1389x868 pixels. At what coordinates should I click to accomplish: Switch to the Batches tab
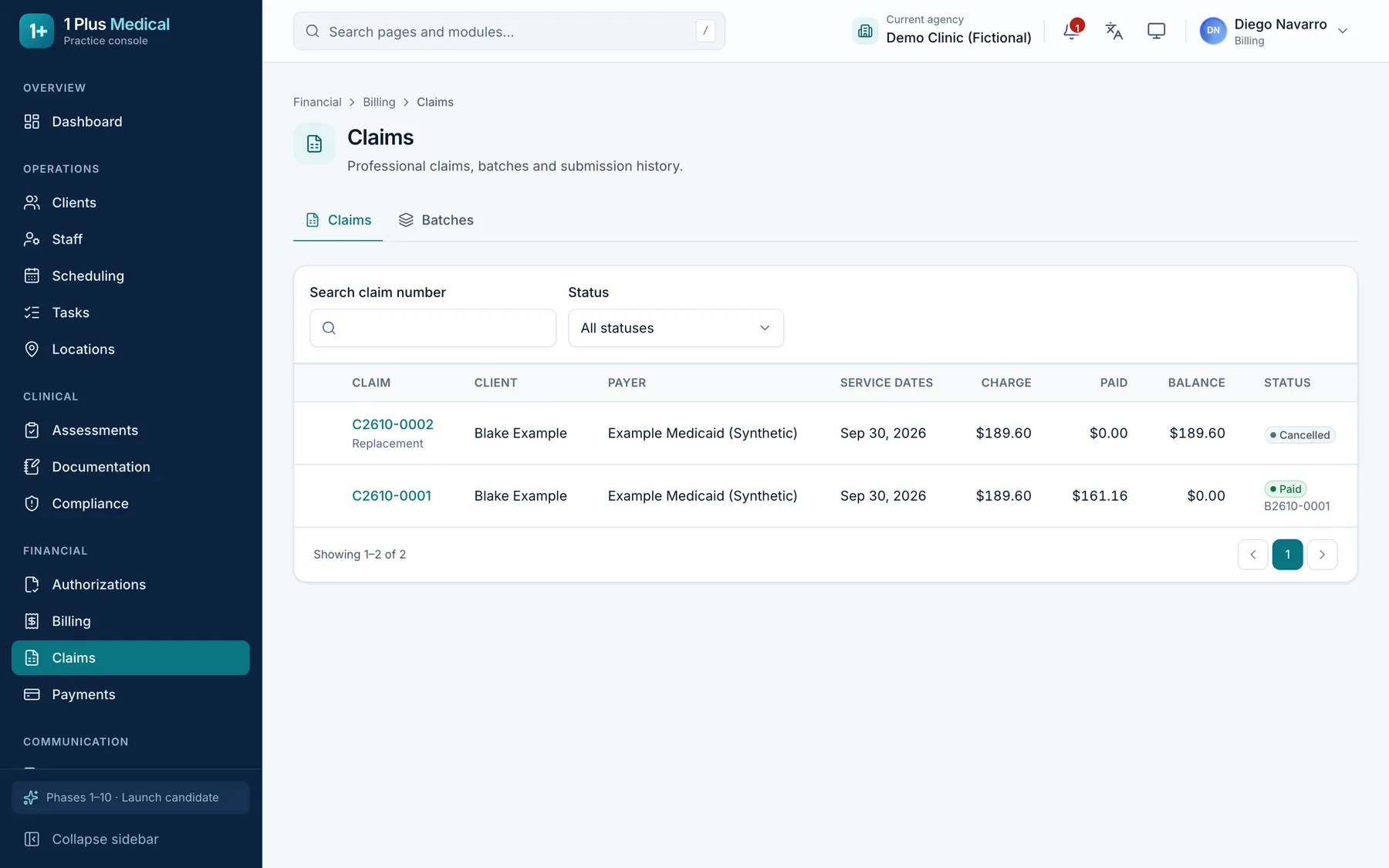coord(436,220)
